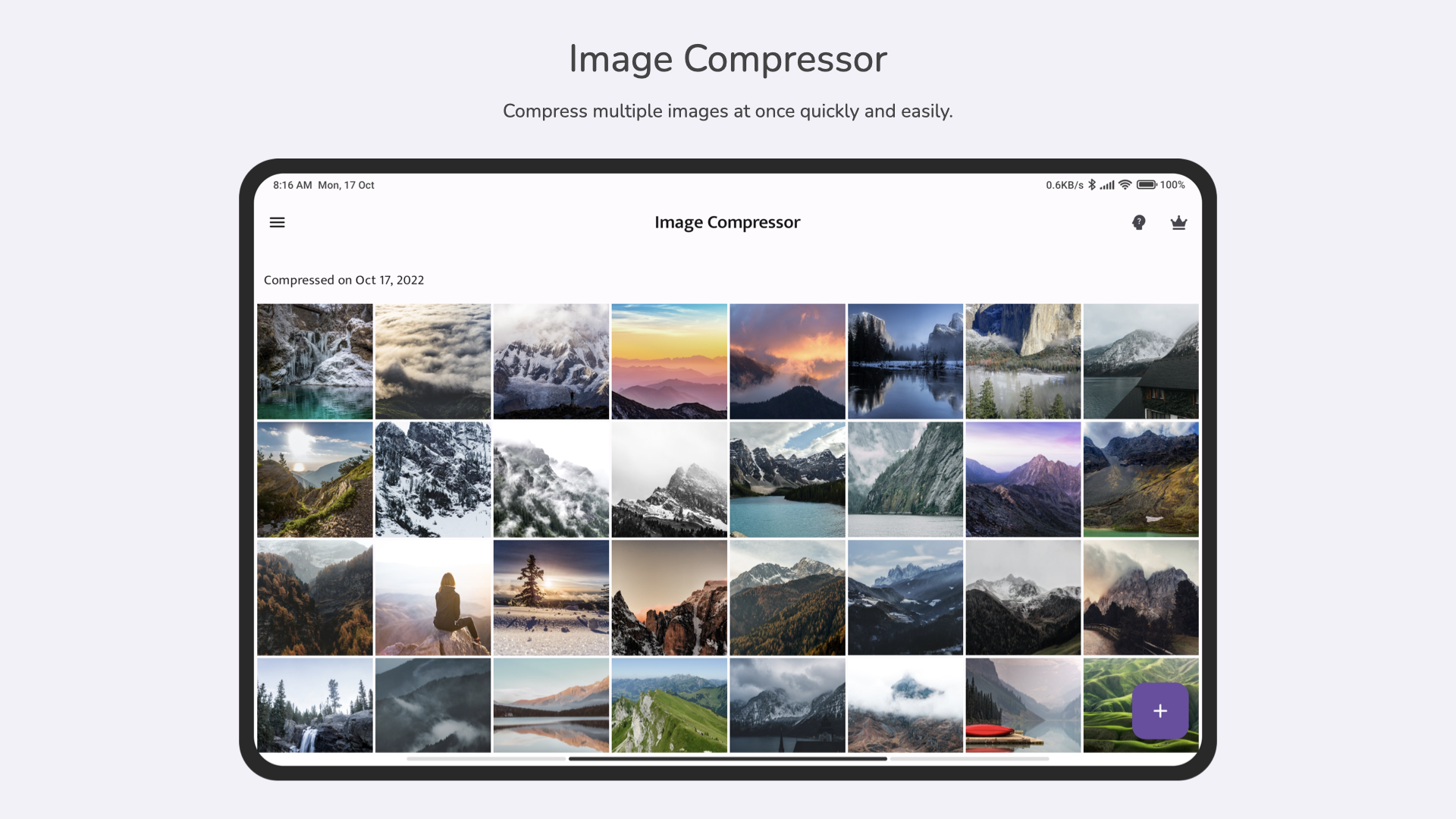Open the red rocky cliffs at dusk thumbnail
Image resolution: width=1456 pixels, height=819 pixels.
click(x=669, y=598)
